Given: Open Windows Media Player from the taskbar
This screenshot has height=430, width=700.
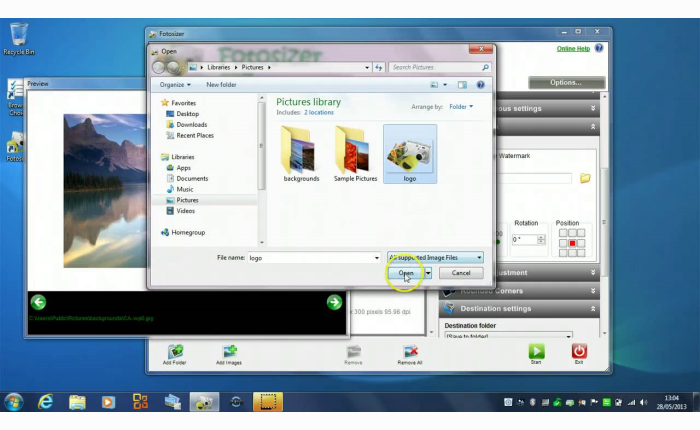Looking at the screenshot, I should click(x=108, y=402).
